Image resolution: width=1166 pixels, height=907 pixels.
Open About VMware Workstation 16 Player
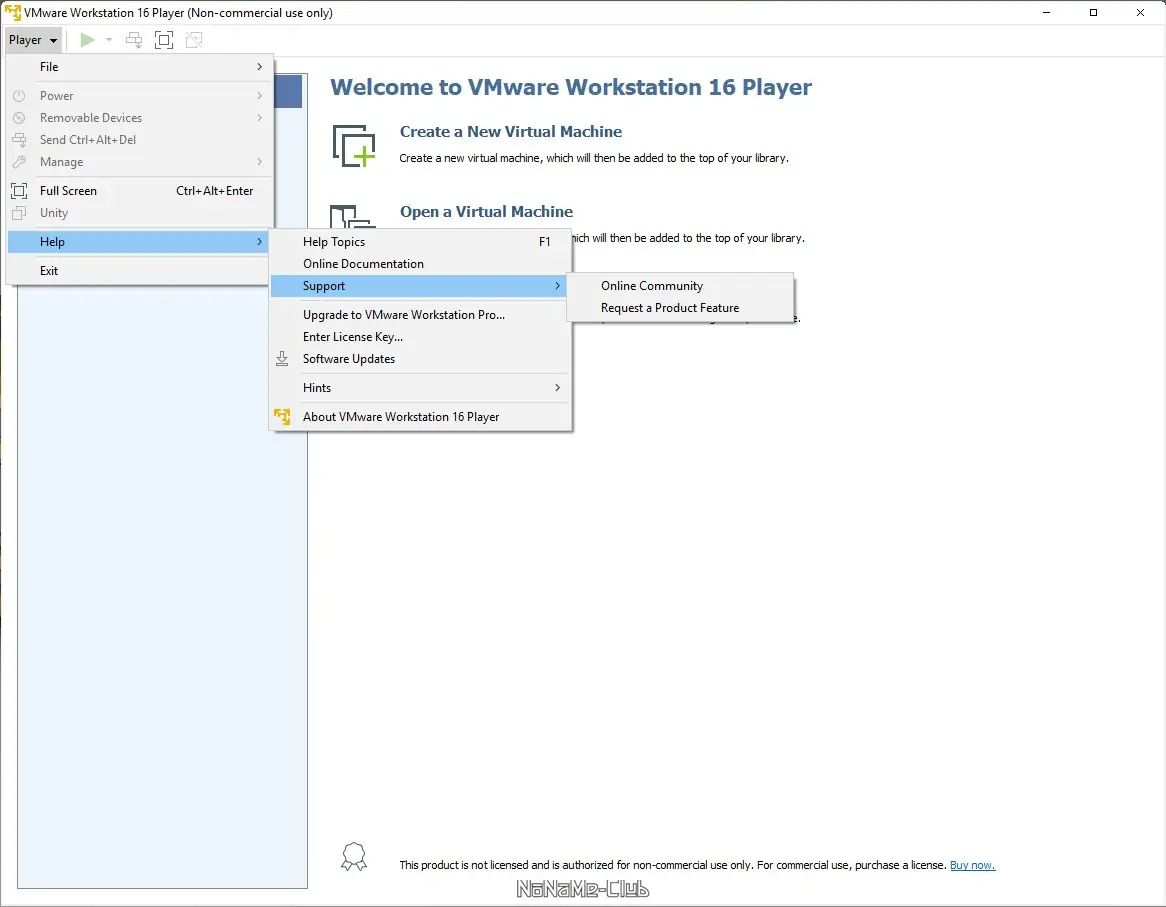(421, 417)
